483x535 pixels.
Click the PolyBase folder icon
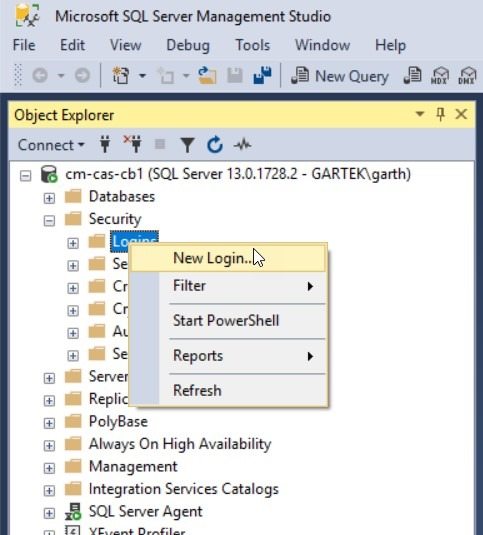point(73,422)
